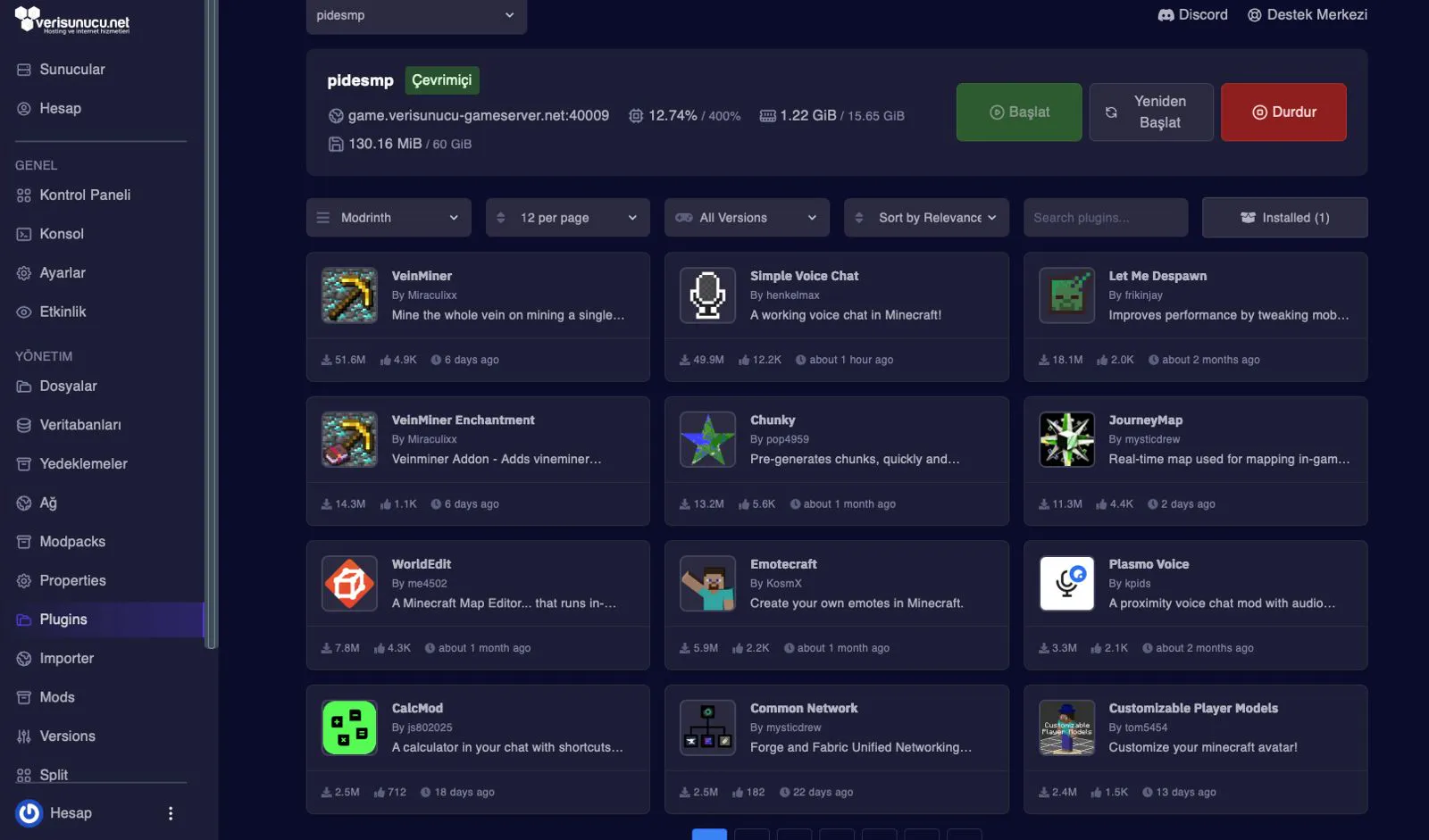Image resolution: width=1429 pixels, height=840 pixels.
Task: Show Installed (1) plugins
Action: pyautogui.click(x=1284, y=218)
